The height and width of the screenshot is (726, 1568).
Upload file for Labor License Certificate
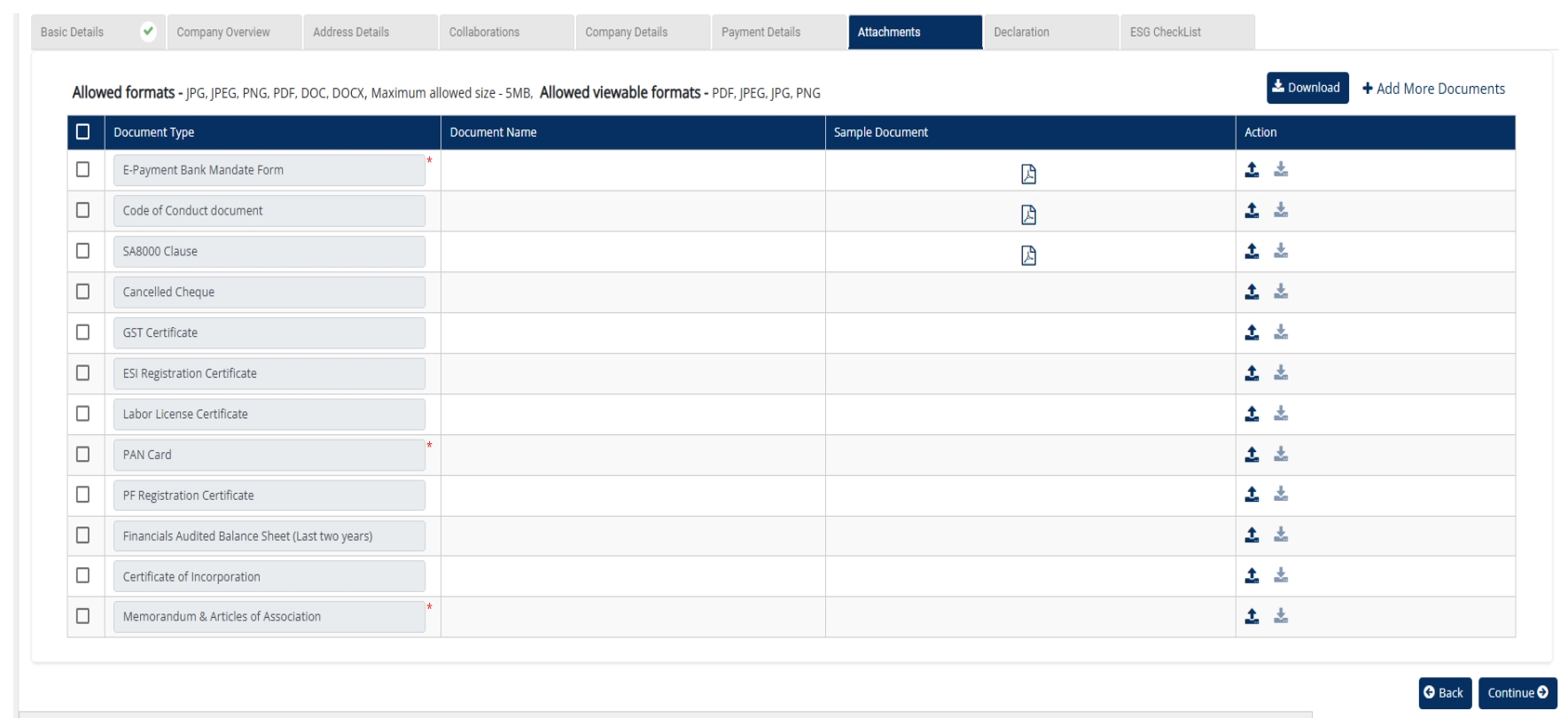tap(1252, 414)
